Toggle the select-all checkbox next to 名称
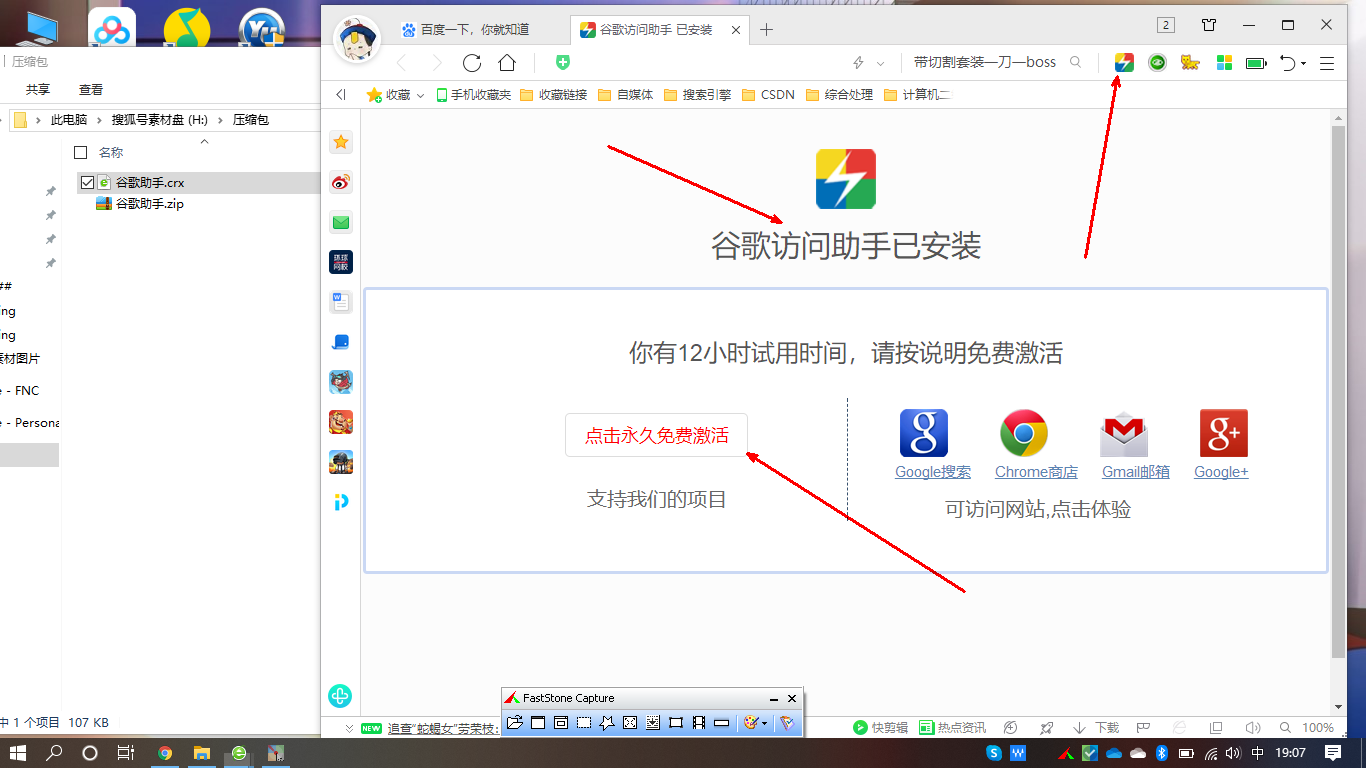 (81, 152)
